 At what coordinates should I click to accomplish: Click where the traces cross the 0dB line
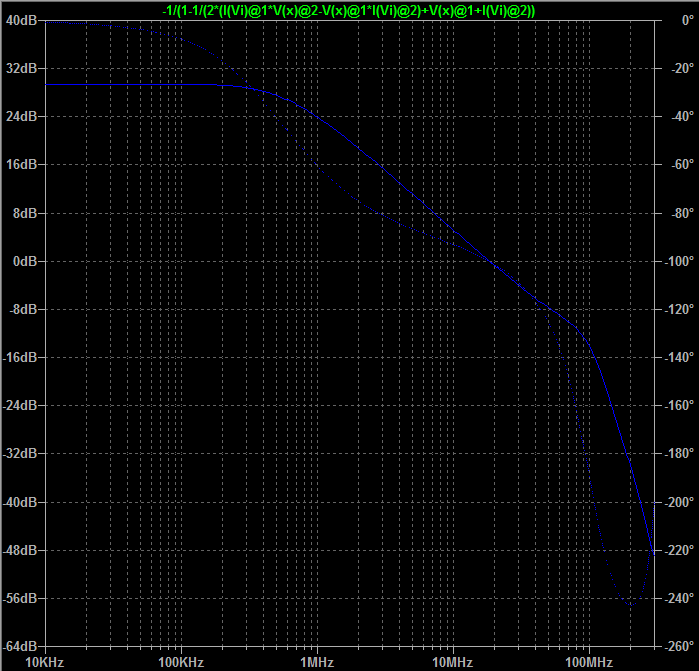tap(490, 262)
